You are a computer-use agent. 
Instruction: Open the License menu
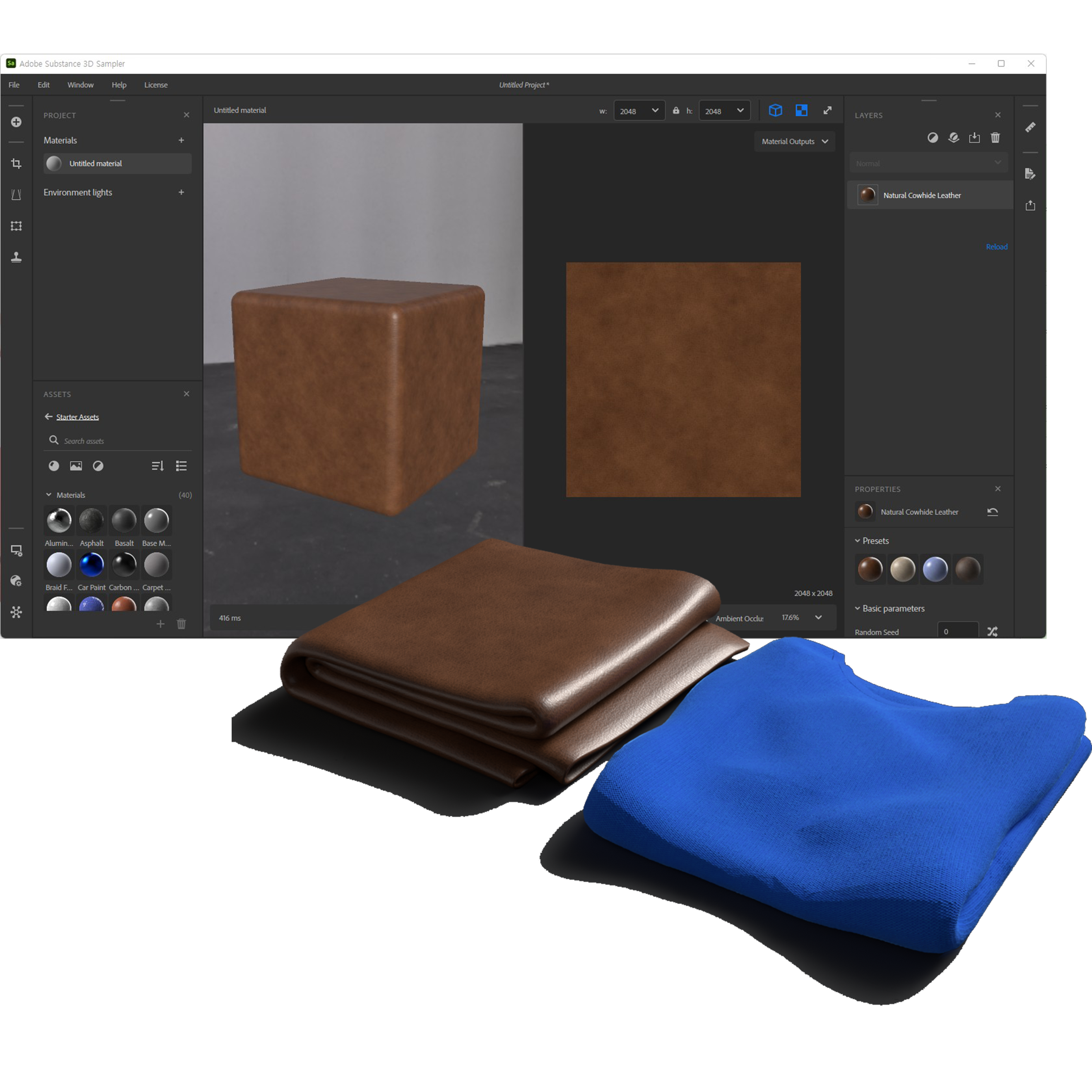click(156, 85)
